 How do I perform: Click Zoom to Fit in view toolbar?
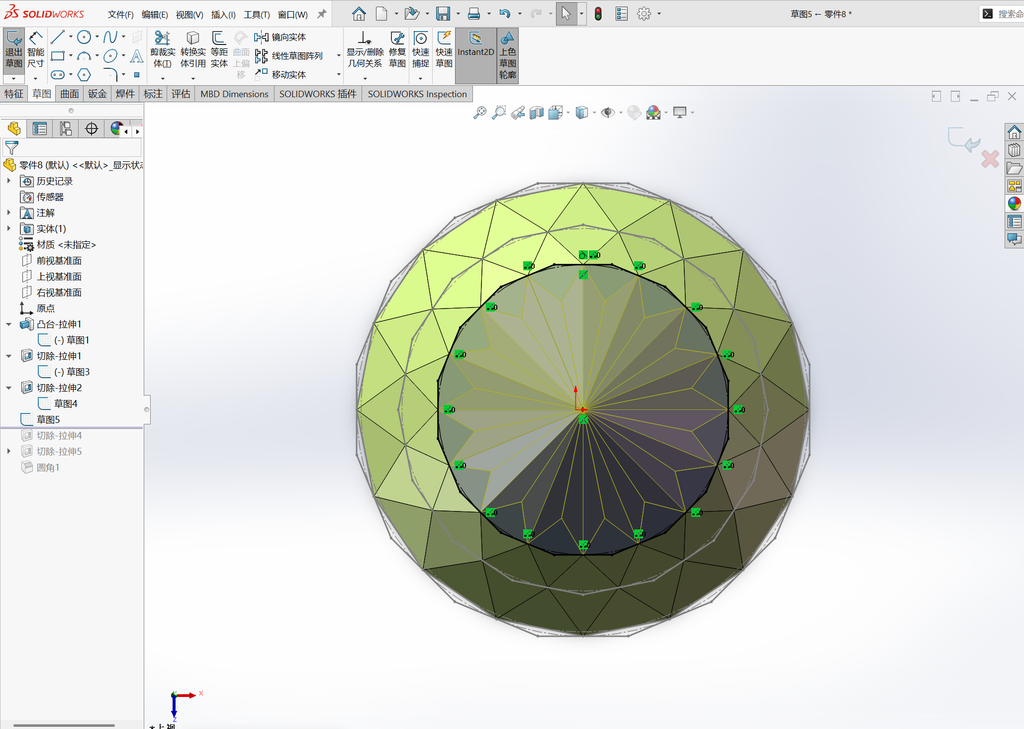479,113
